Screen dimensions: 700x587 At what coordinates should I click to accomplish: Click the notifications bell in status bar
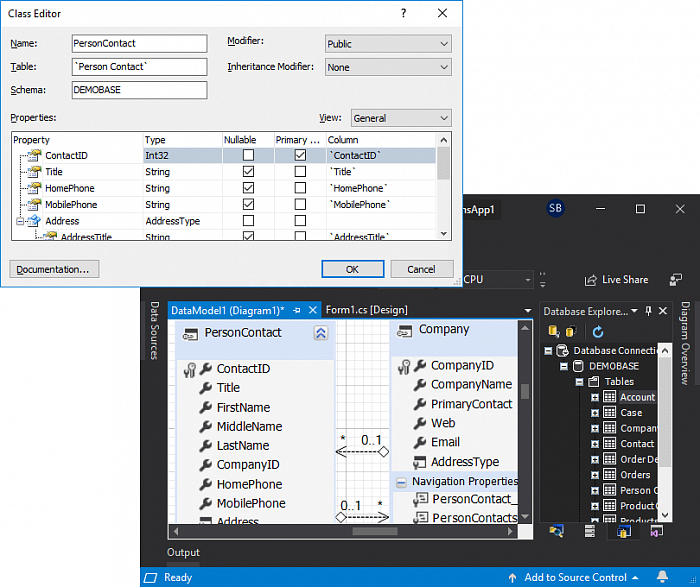click(x=662, y=577)
